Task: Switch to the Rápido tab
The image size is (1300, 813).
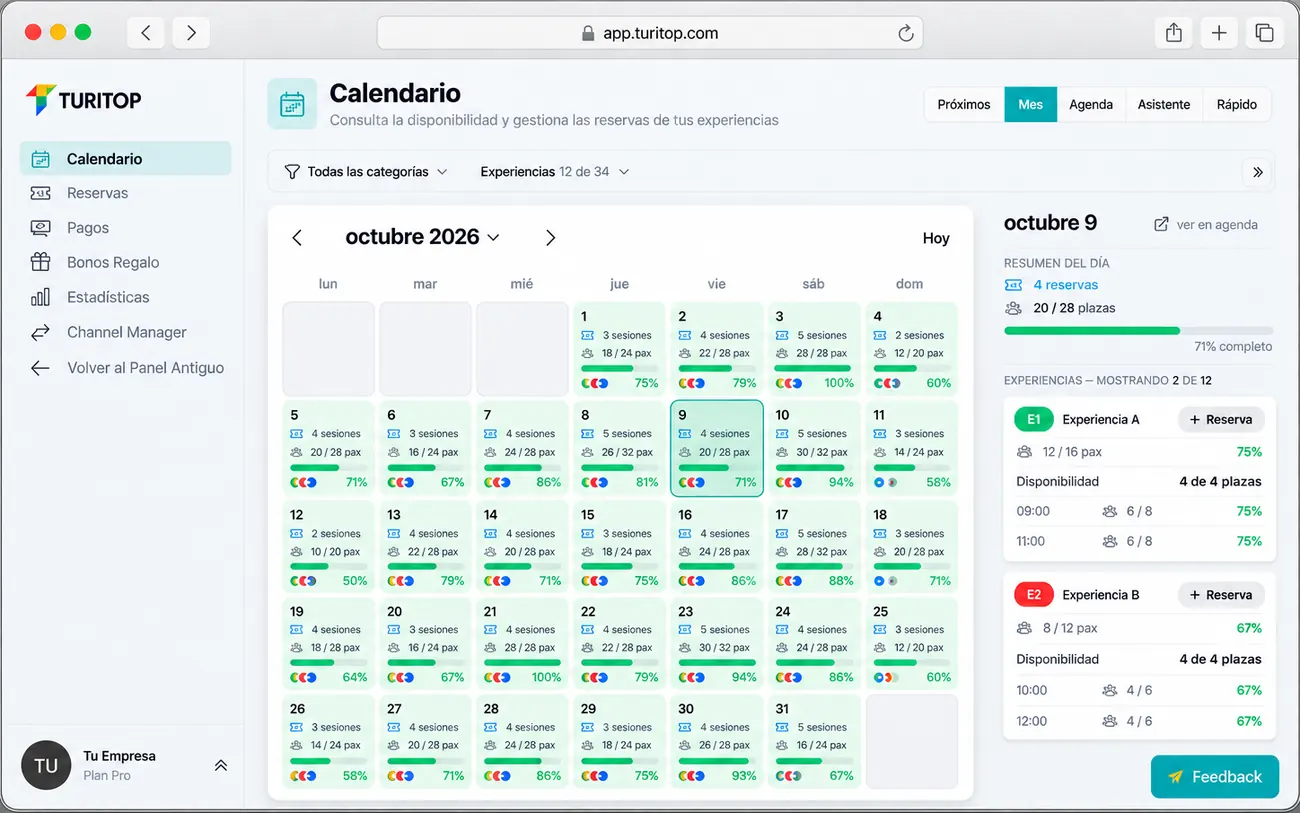Action: click(x=1237, y=104)
